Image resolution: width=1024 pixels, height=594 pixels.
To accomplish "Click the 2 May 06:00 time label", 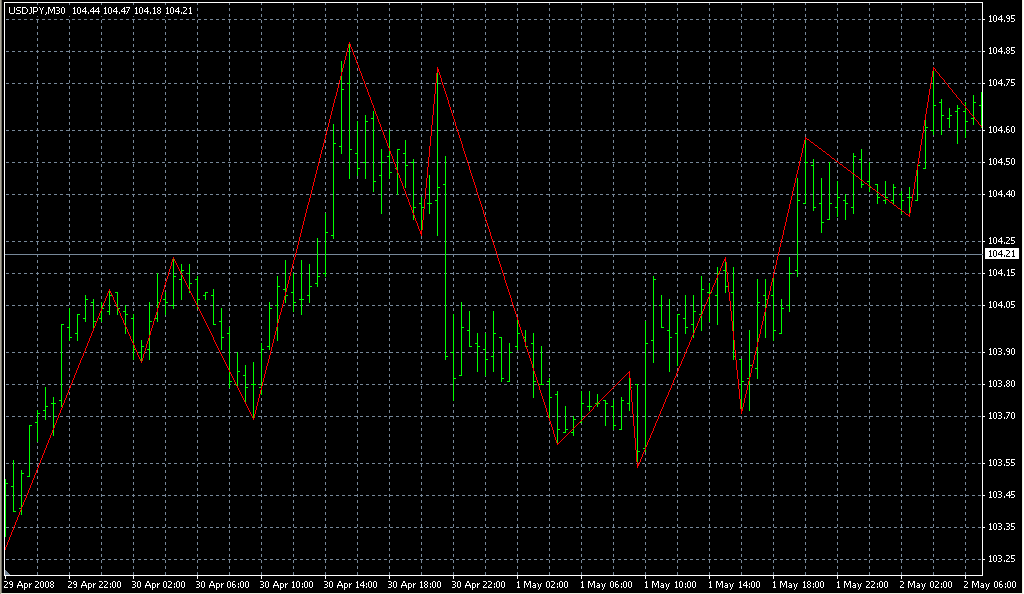I will coord(990,584).
